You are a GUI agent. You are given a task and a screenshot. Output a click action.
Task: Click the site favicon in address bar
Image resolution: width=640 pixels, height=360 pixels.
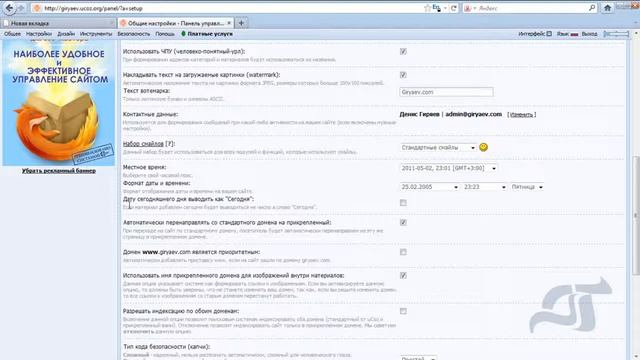(37, 8)
